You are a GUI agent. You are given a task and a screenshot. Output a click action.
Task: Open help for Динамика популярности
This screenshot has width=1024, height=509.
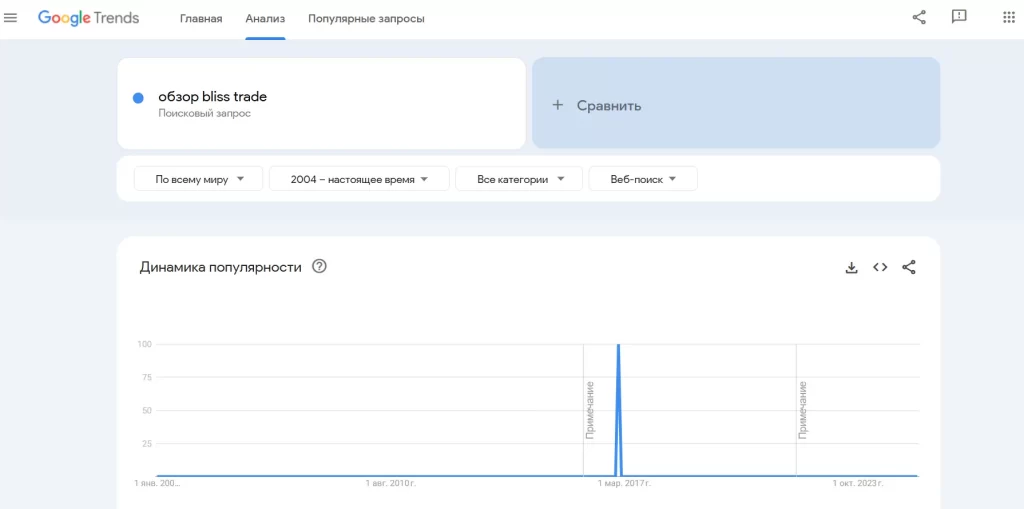[x=319, y=267]
